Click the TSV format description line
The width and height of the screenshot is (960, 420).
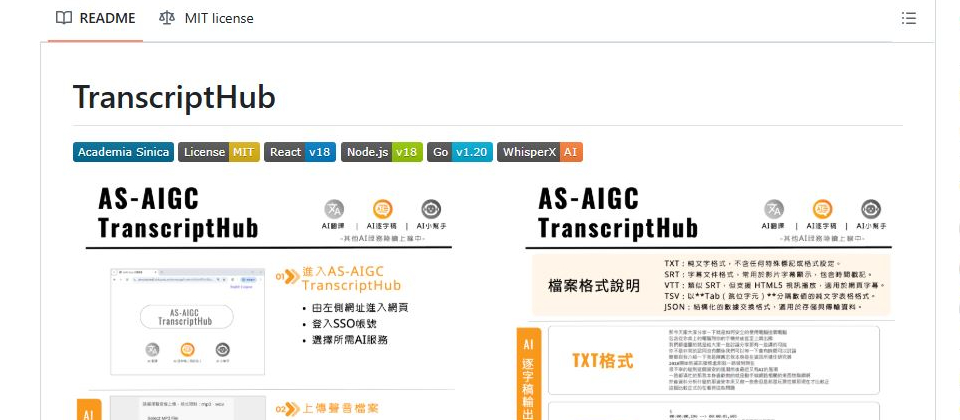click(x=770, y=296)
